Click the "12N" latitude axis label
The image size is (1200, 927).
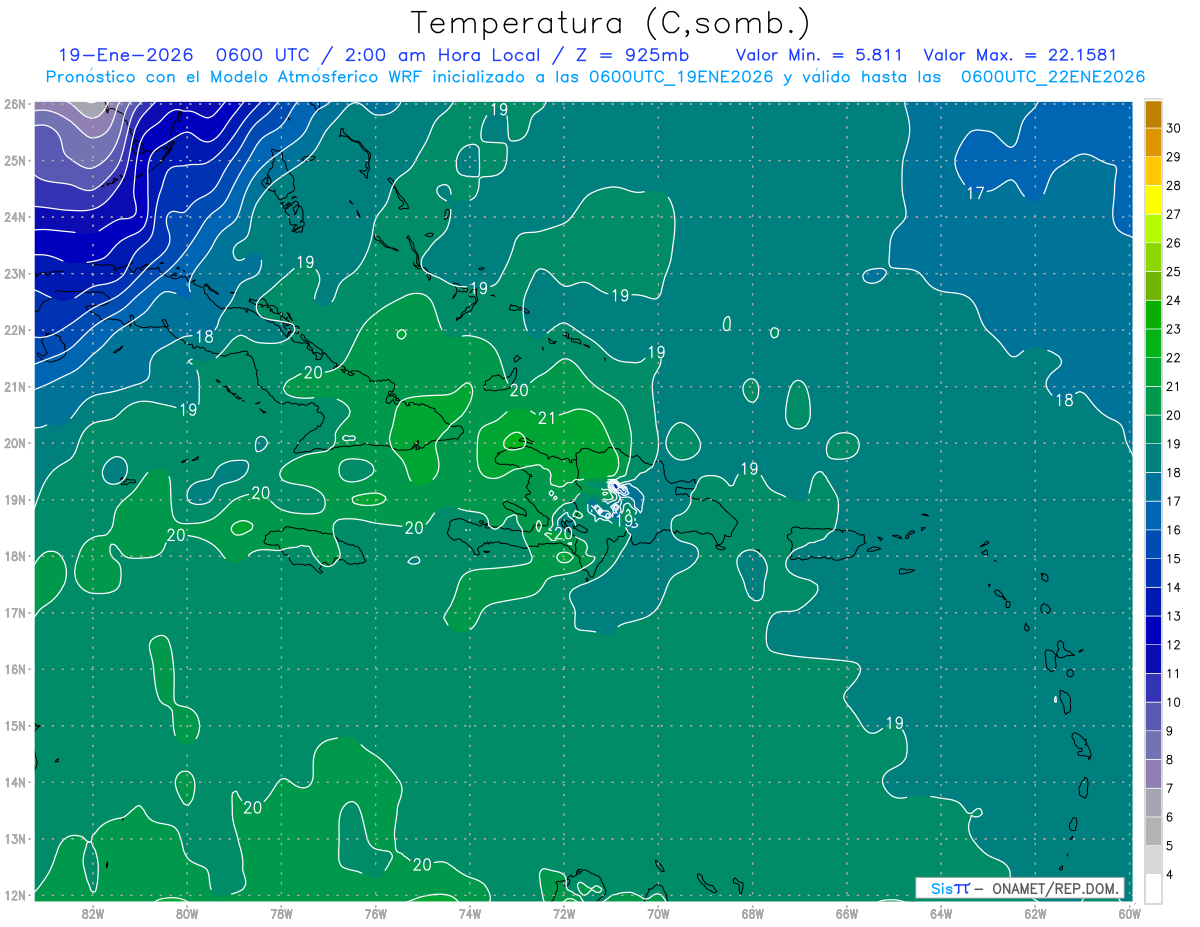15,895
